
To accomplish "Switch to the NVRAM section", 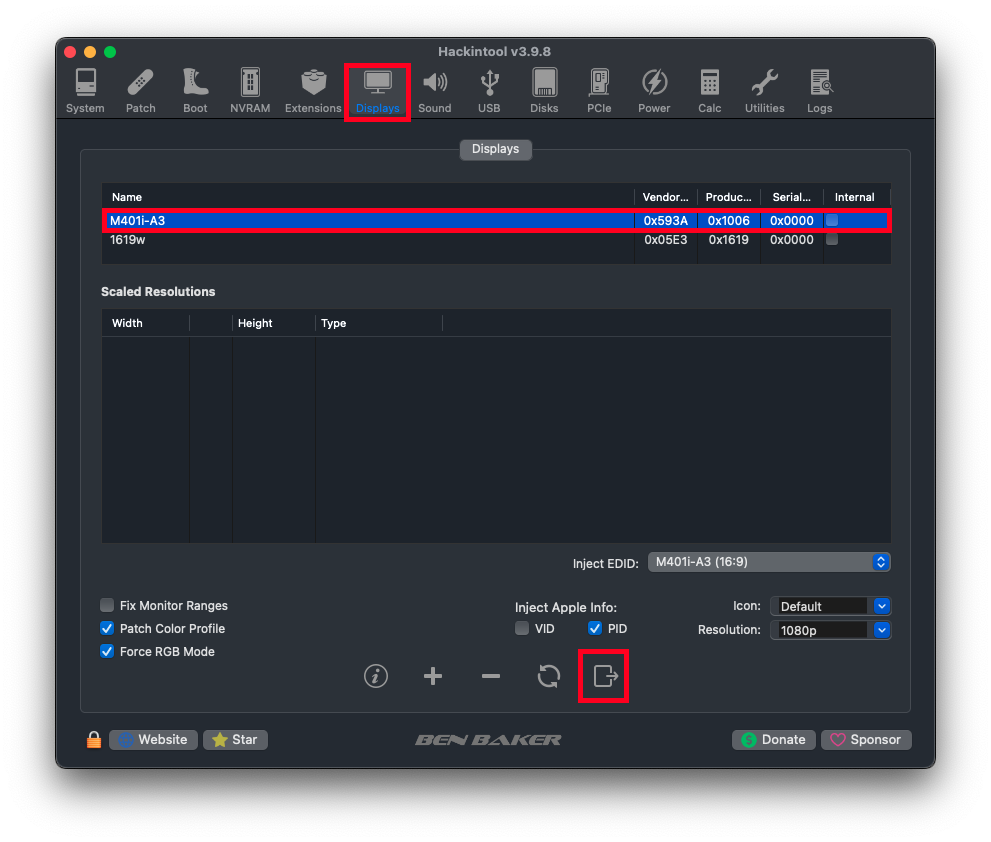I will [250, 90].
